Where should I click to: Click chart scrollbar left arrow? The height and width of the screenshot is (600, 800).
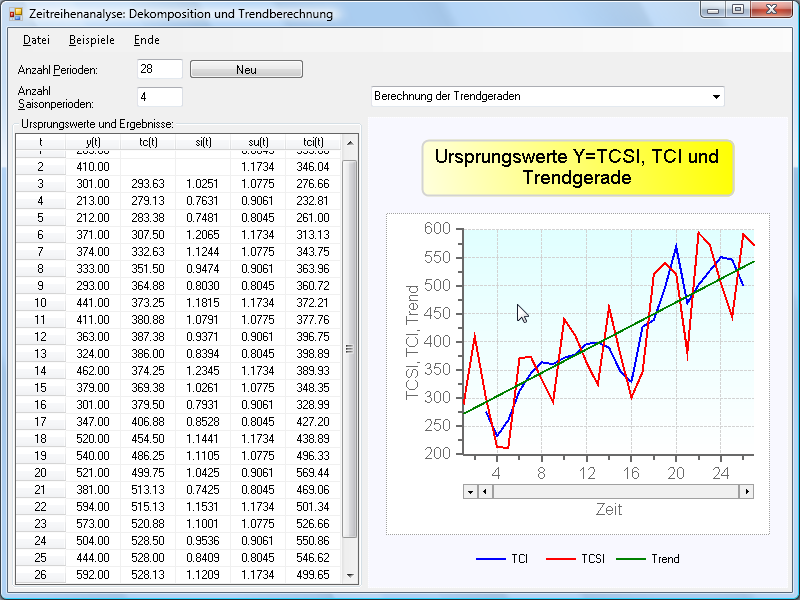[485, 491]
